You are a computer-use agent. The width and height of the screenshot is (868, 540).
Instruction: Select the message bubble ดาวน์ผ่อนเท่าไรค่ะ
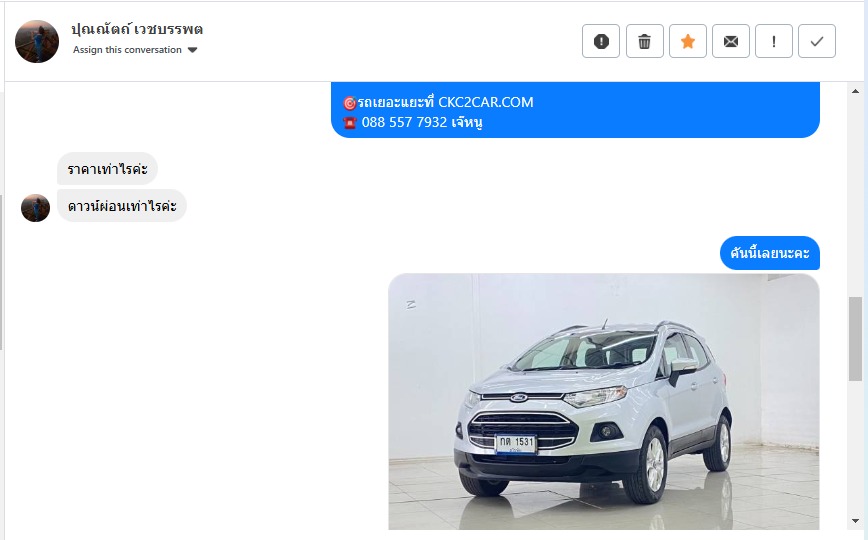122,205
